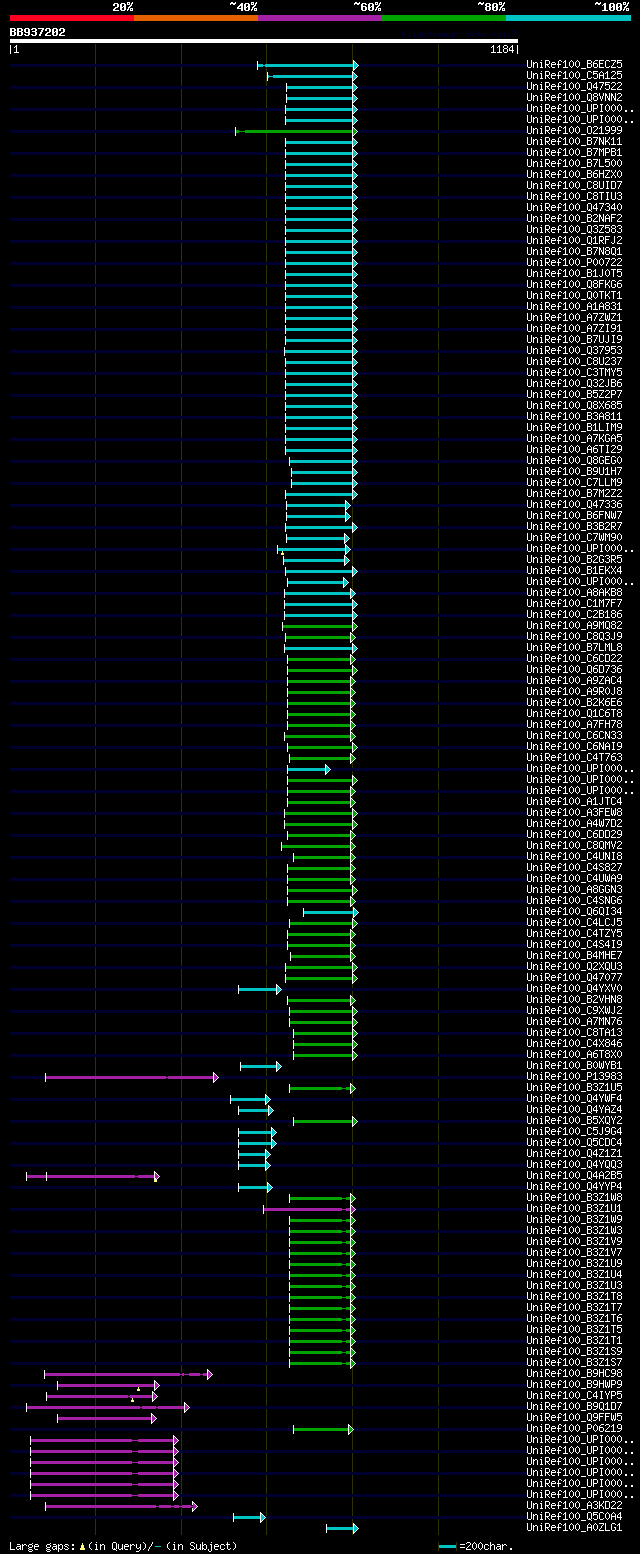This screenshot has height=1554, width=640.
Task: Open hit UniRef100_B6ECZ5
Action: (573, 64)
